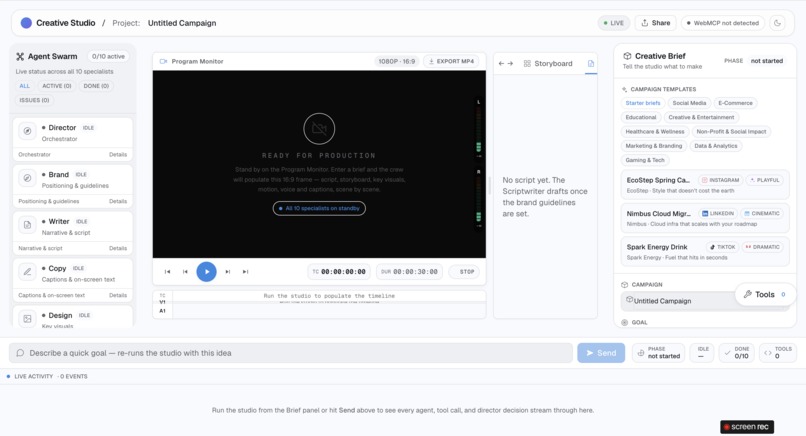Click the 1080P 16:9 resolution badge
The height and width of the screenshot is (436, 806).
coord(396,61)
